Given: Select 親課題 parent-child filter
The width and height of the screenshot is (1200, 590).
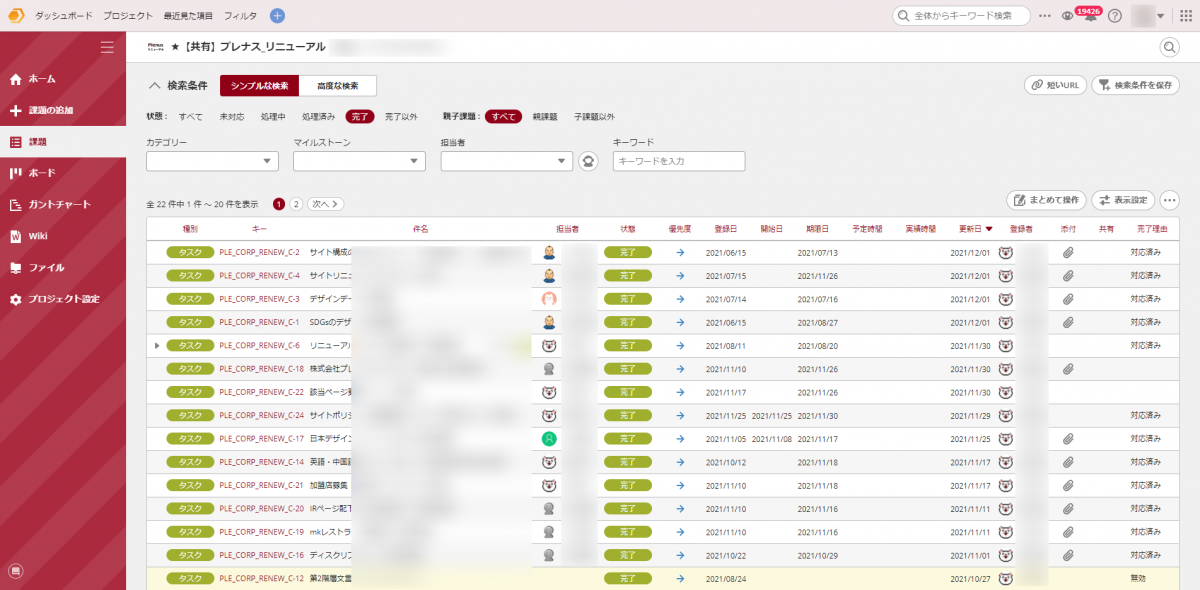Looking at the screenshot, I should click(x=545, y=117).
